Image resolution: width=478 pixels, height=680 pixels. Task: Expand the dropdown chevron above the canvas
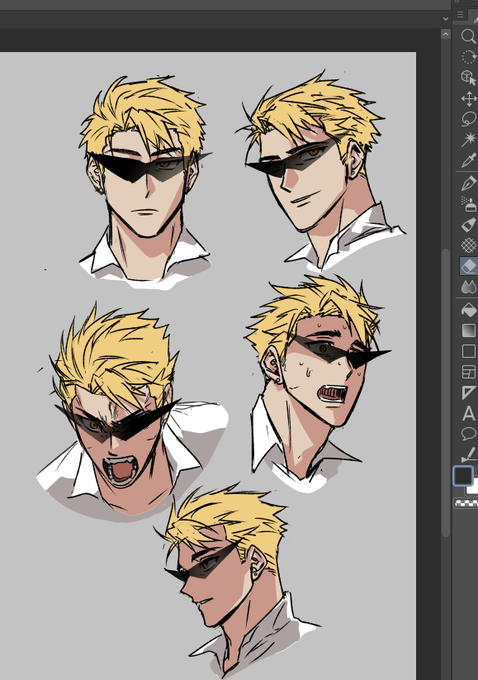(x=445, y=19)
